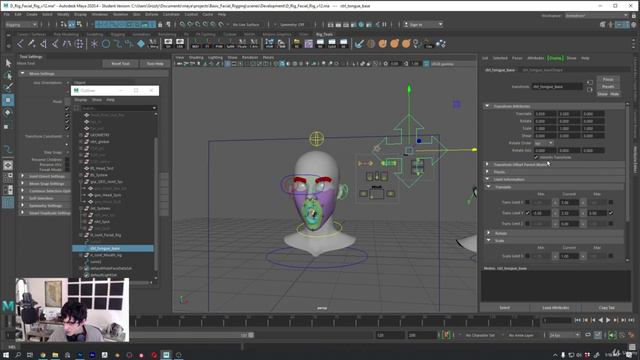Activate the Lasso select tool
This screenshot has width=640, height=360.
[8, 75]
